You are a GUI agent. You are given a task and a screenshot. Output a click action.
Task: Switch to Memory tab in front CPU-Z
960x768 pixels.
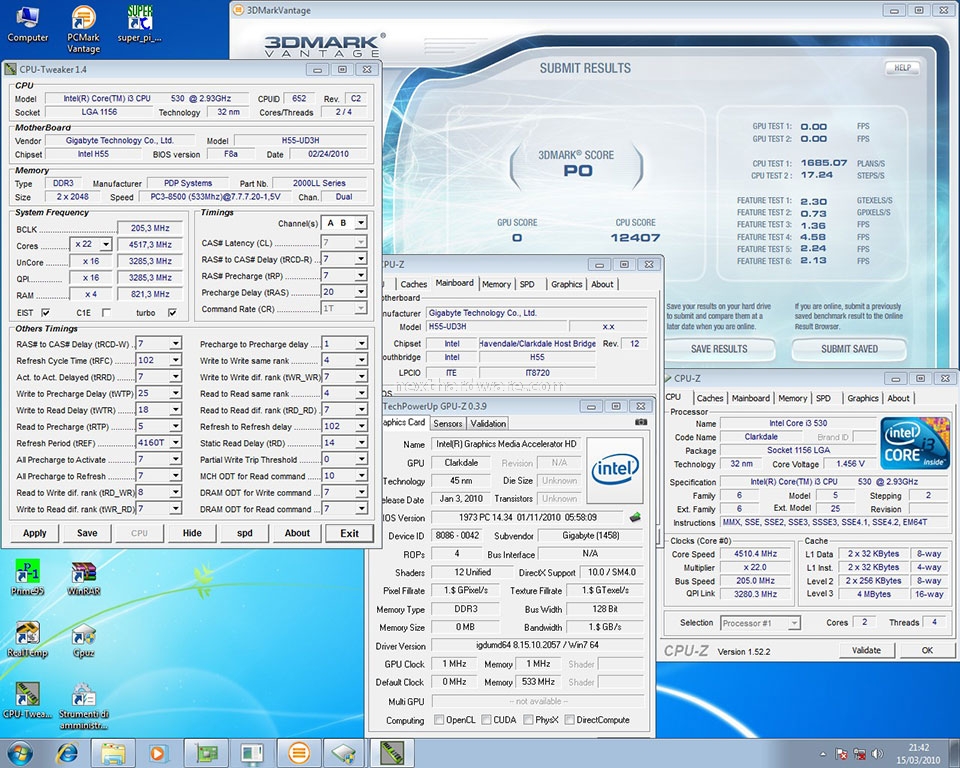coord(792,398)
